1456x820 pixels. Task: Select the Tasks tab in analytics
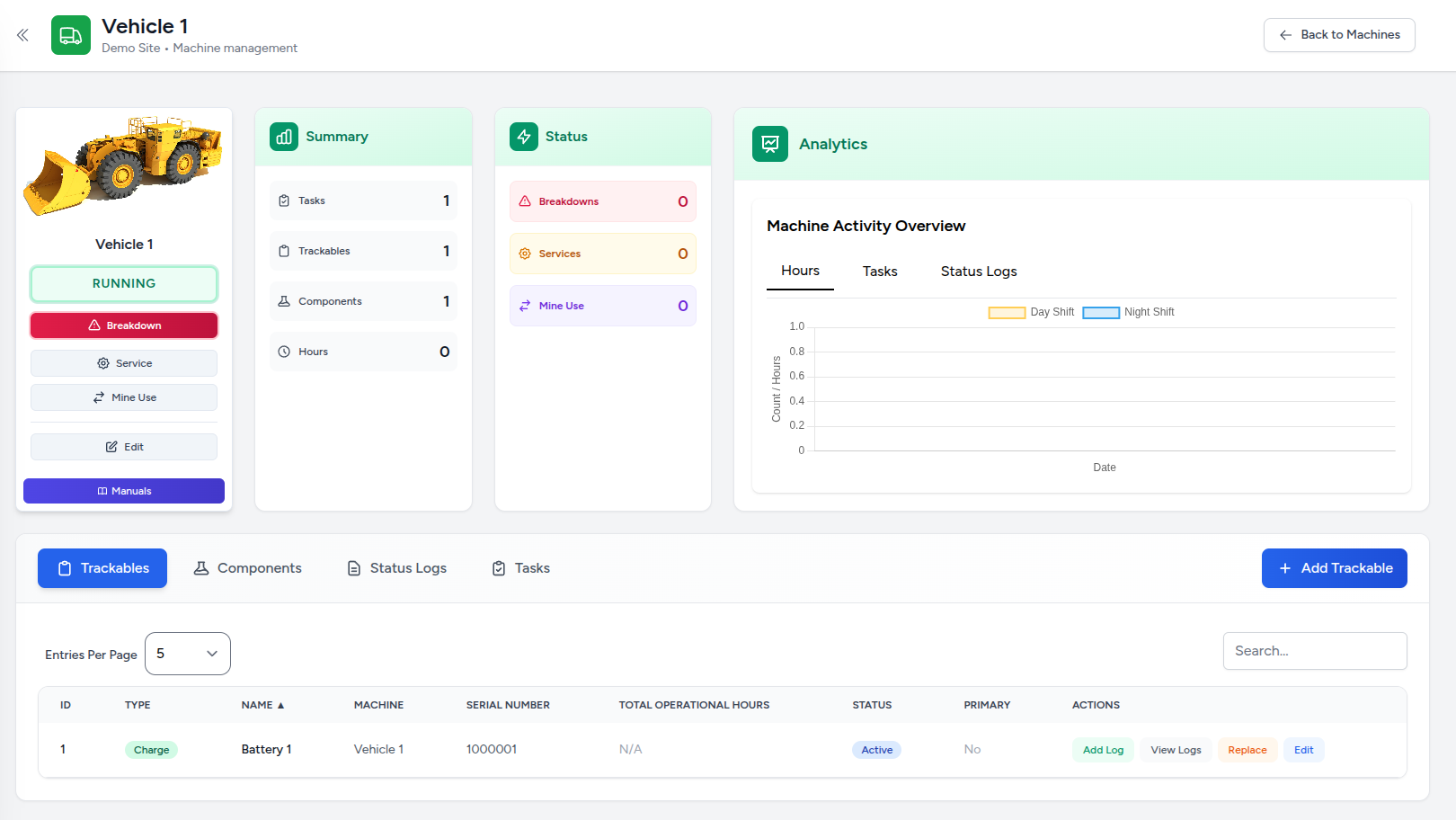point(880,272)
